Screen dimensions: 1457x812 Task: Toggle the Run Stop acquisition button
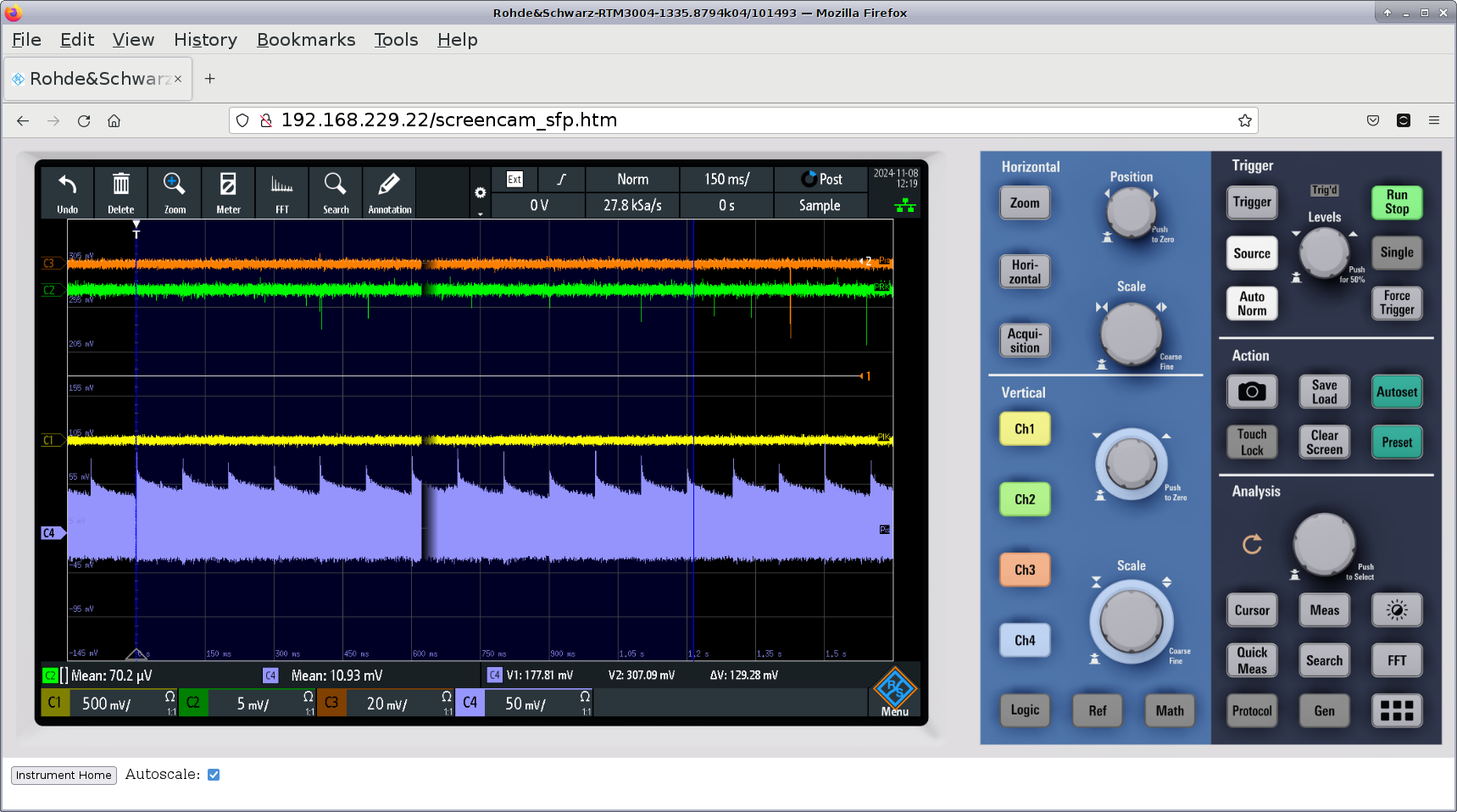point(1396,202)
